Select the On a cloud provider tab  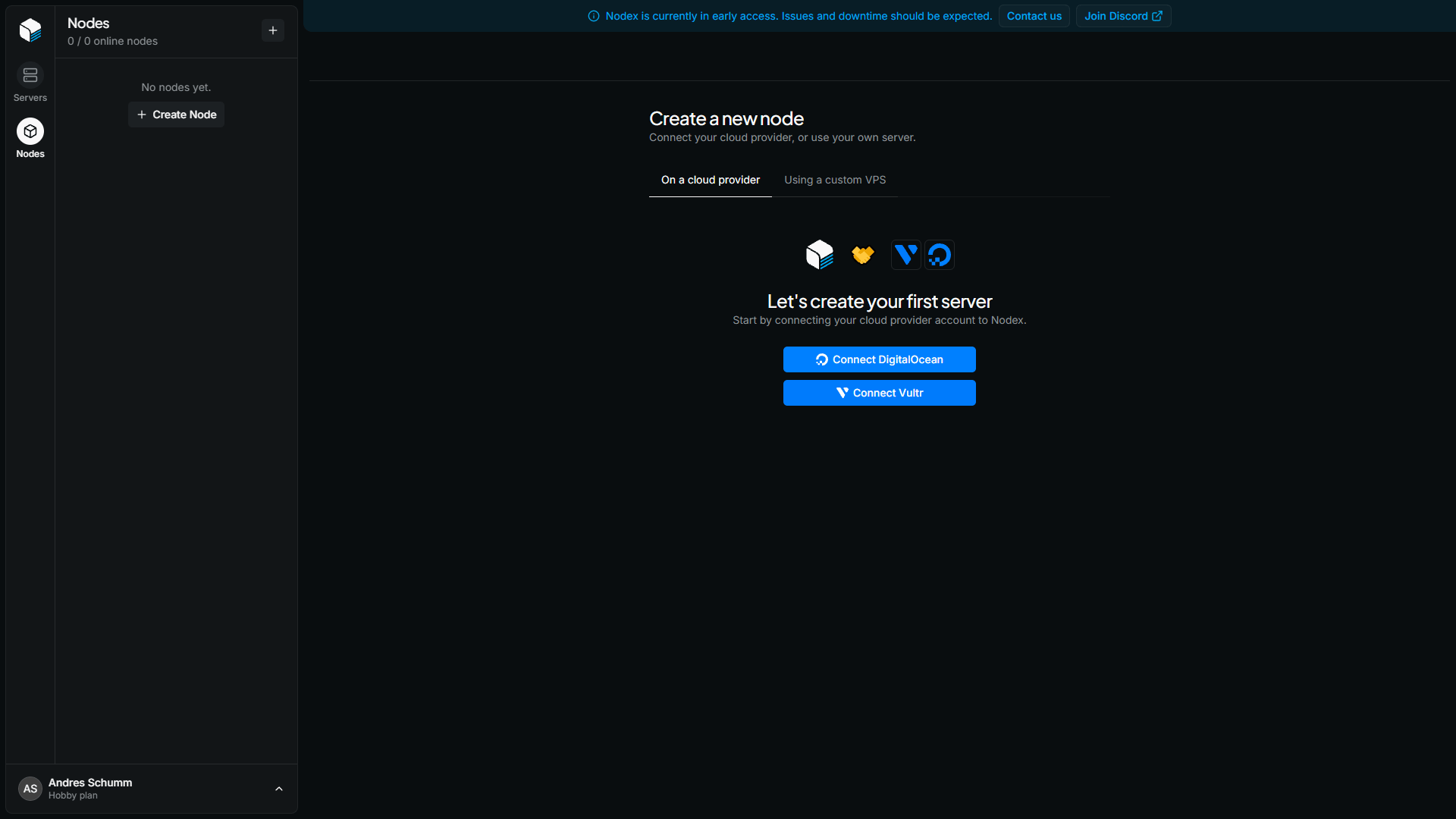711,180
